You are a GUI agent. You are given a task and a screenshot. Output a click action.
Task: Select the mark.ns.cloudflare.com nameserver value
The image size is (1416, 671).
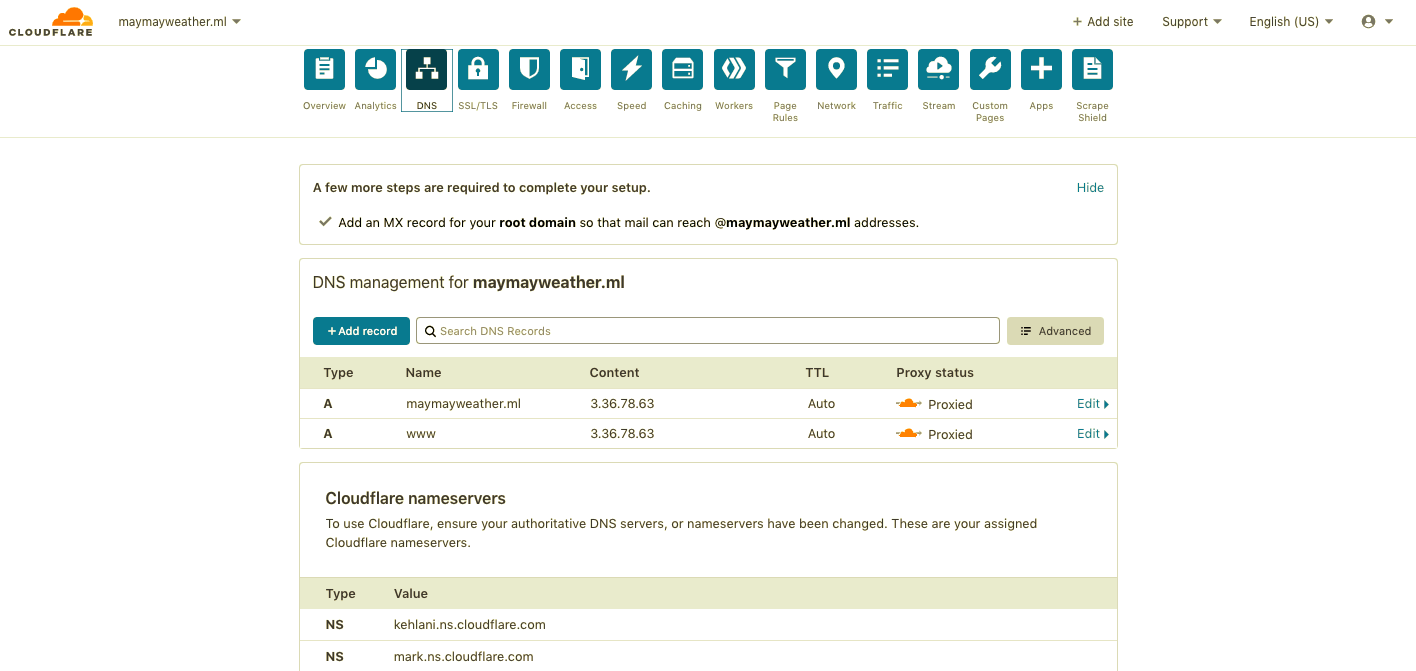coord(464,657)
